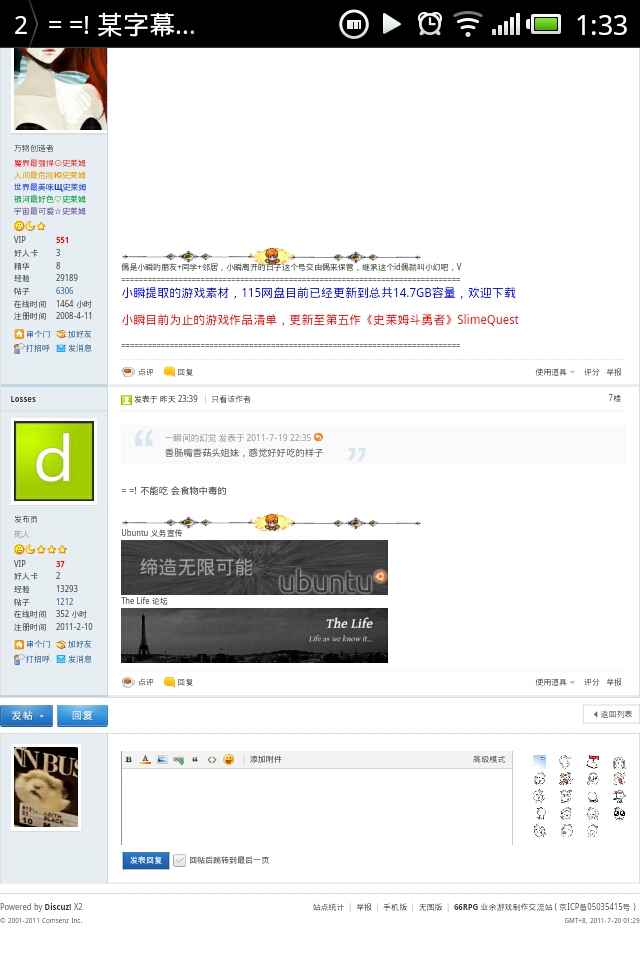Screen dimensions: 640x960
Task: Click the post icon beside 发表于 昨天 23:39
Action: click(x=127, y=400)
